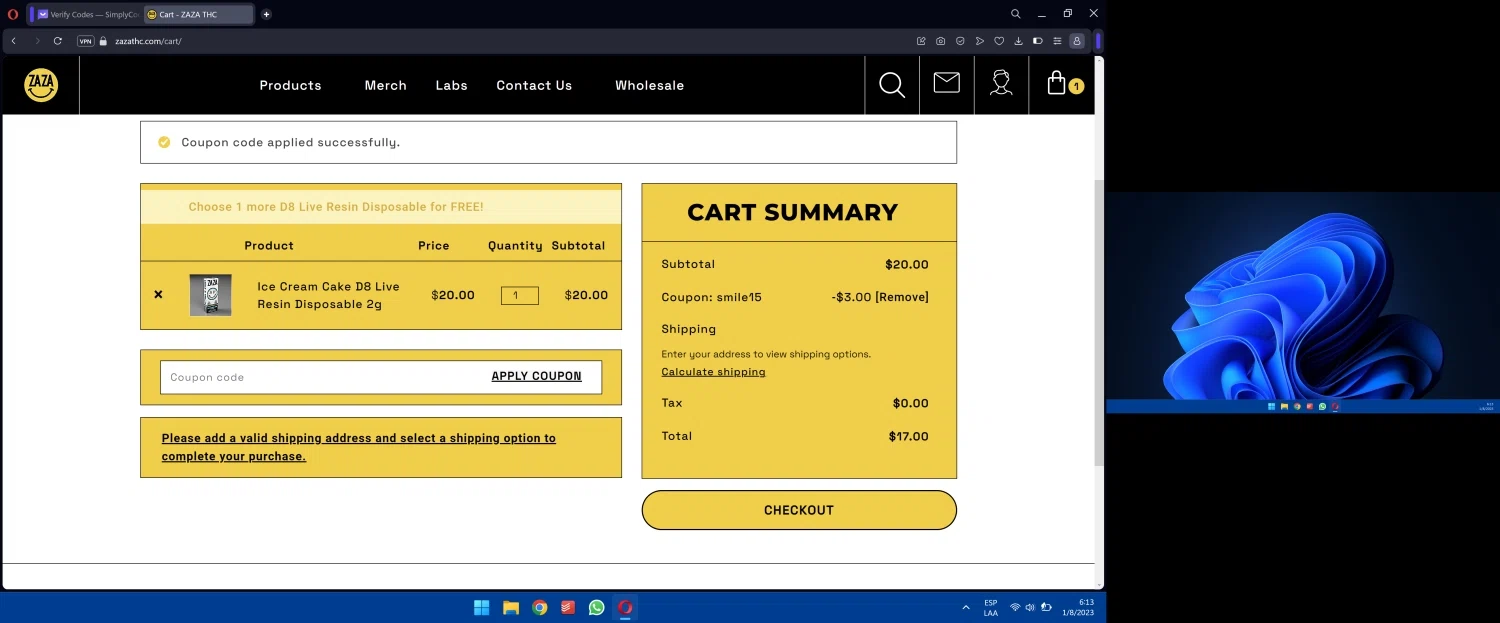1500x623 pixels.
Task: Click the site envelope mail icon
Action: [946, 83]
